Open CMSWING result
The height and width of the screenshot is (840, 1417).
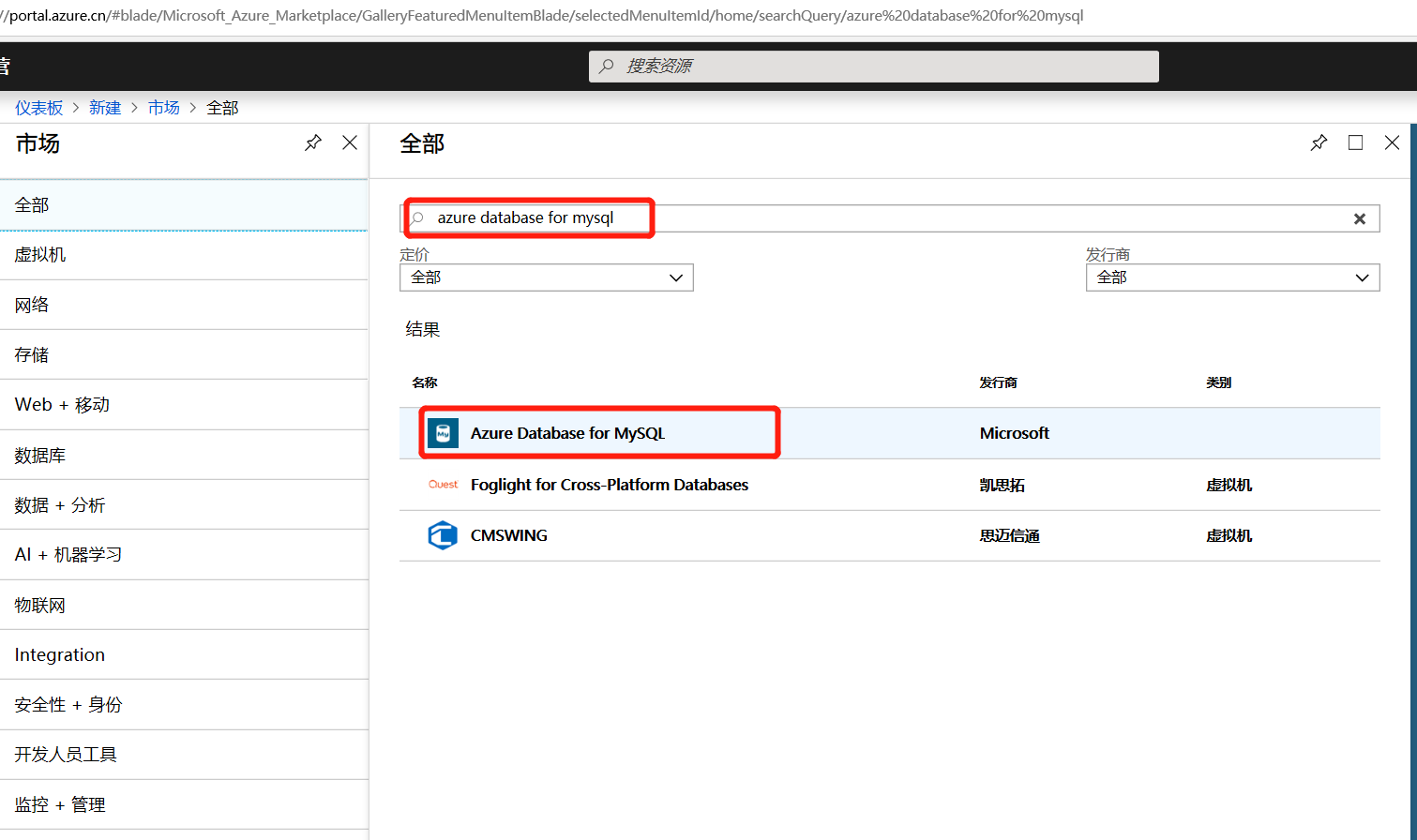[890, 535]
